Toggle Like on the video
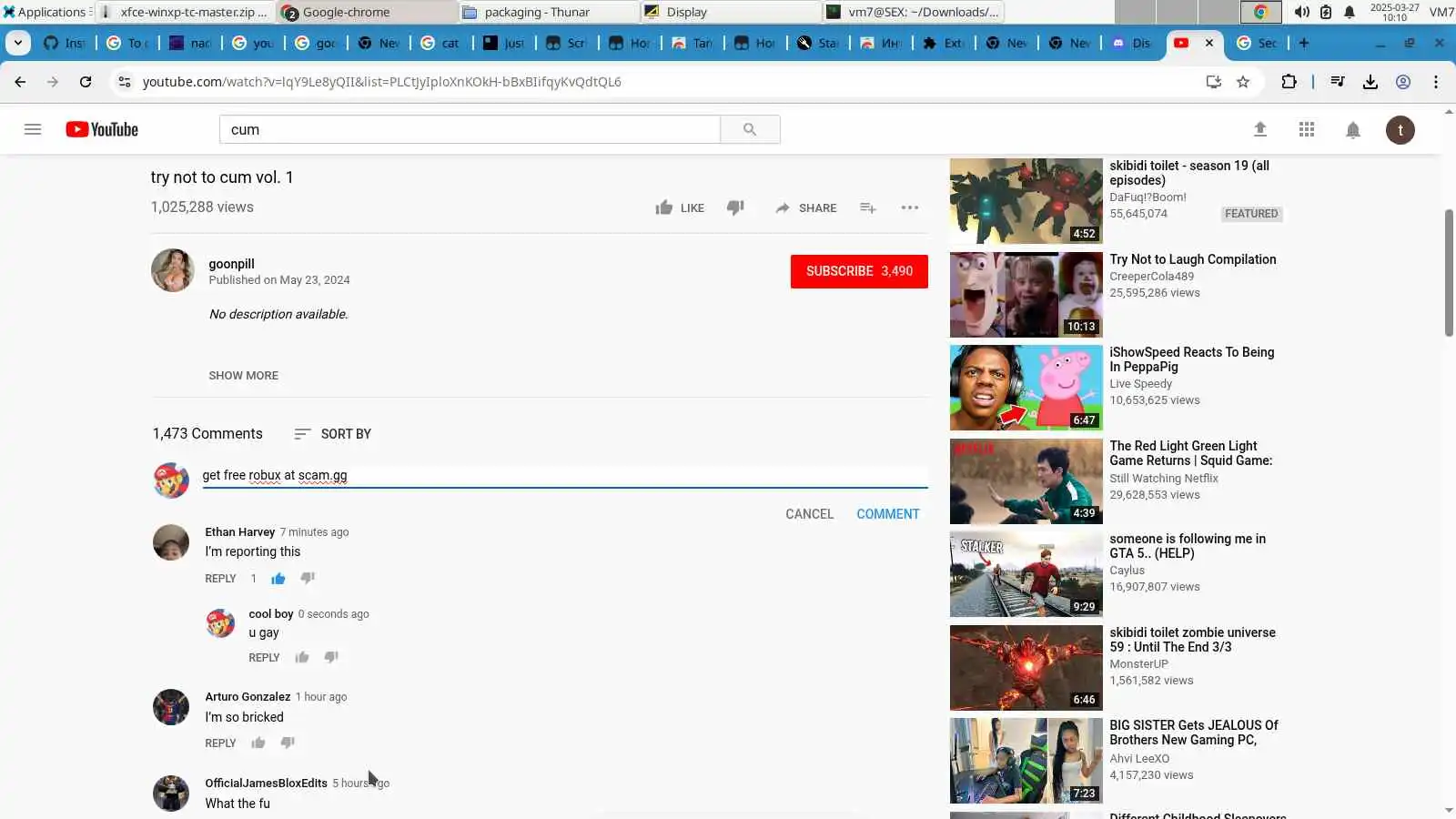Screen dimensions: 1456x819 [680, 207]
